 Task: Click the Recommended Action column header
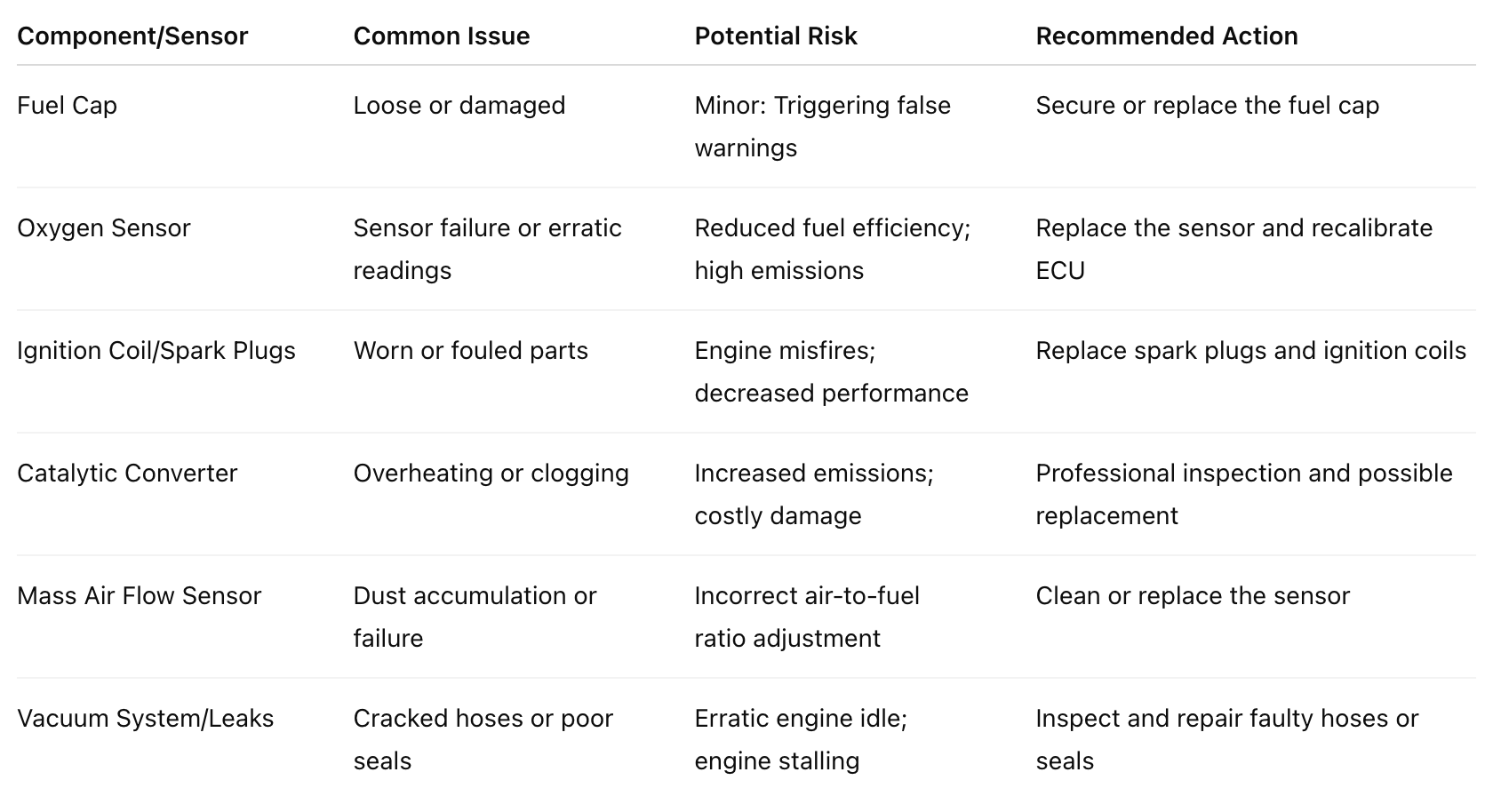click(x=1167, y=36)
